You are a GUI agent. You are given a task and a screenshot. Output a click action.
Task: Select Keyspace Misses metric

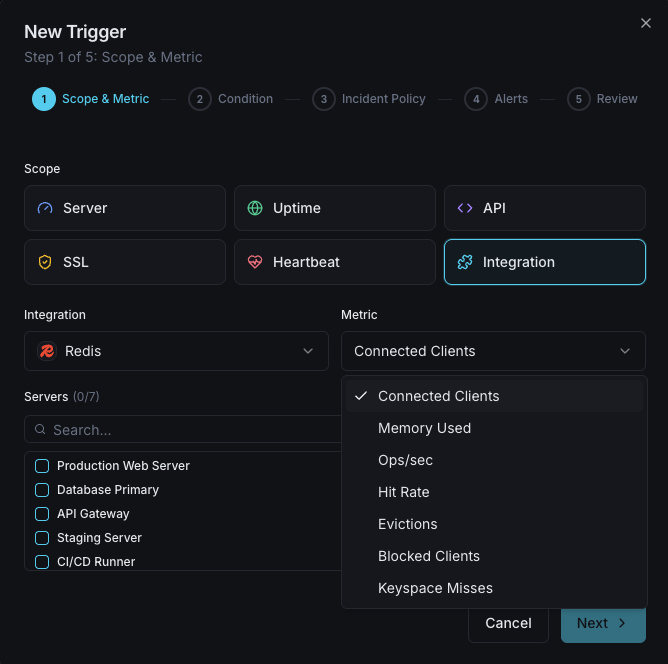(494, 588)
